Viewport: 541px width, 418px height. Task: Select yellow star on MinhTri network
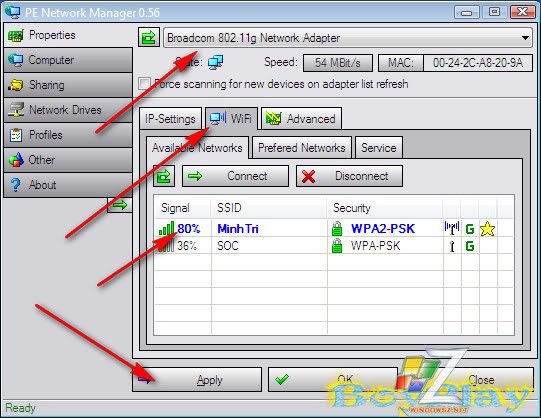(x=488, y=229)
